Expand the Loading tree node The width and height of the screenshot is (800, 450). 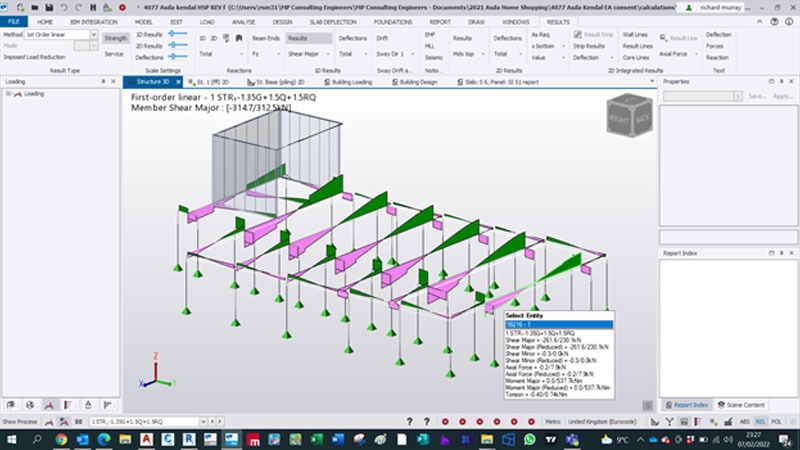[9, 94]
